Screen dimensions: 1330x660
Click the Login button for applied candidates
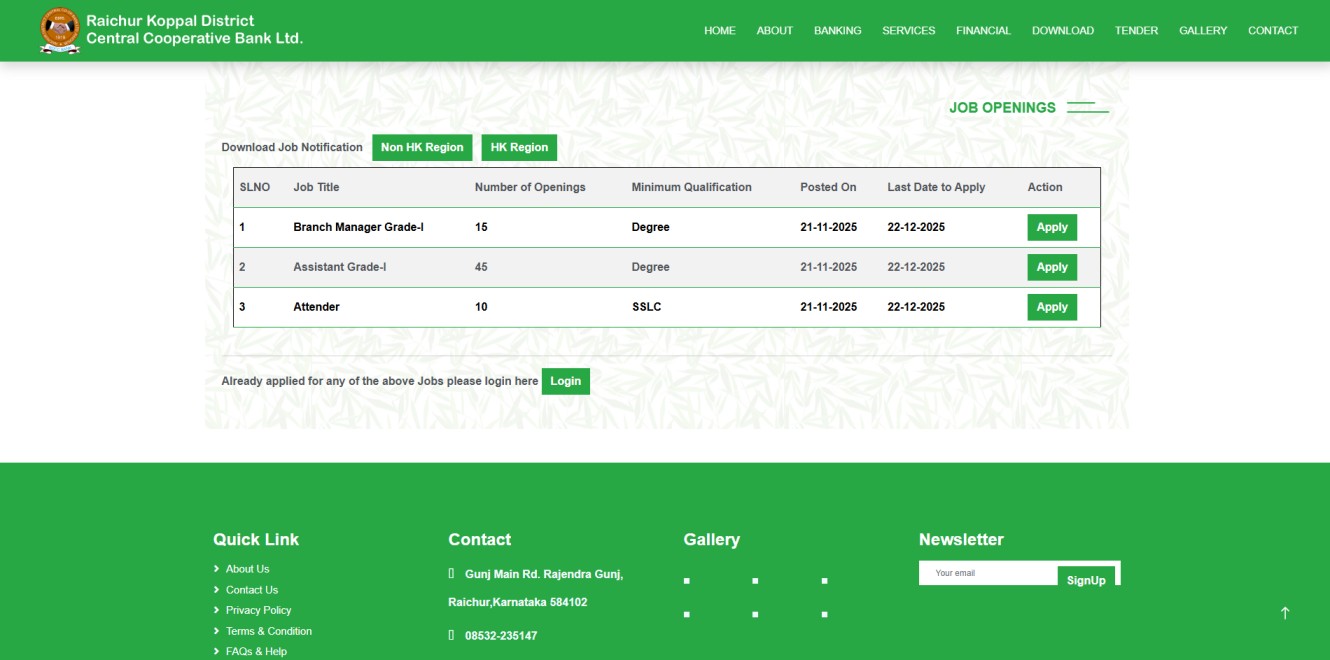pos(565,381)
